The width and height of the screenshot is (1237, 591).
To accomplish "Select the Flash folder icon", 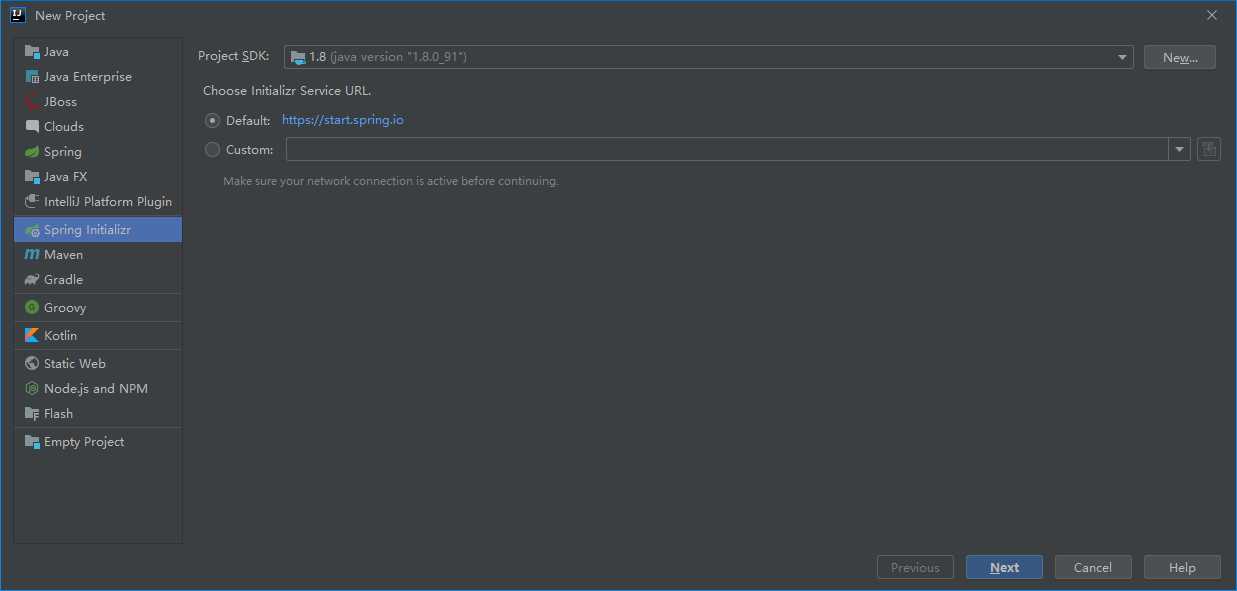I will [x=32, y=414].
